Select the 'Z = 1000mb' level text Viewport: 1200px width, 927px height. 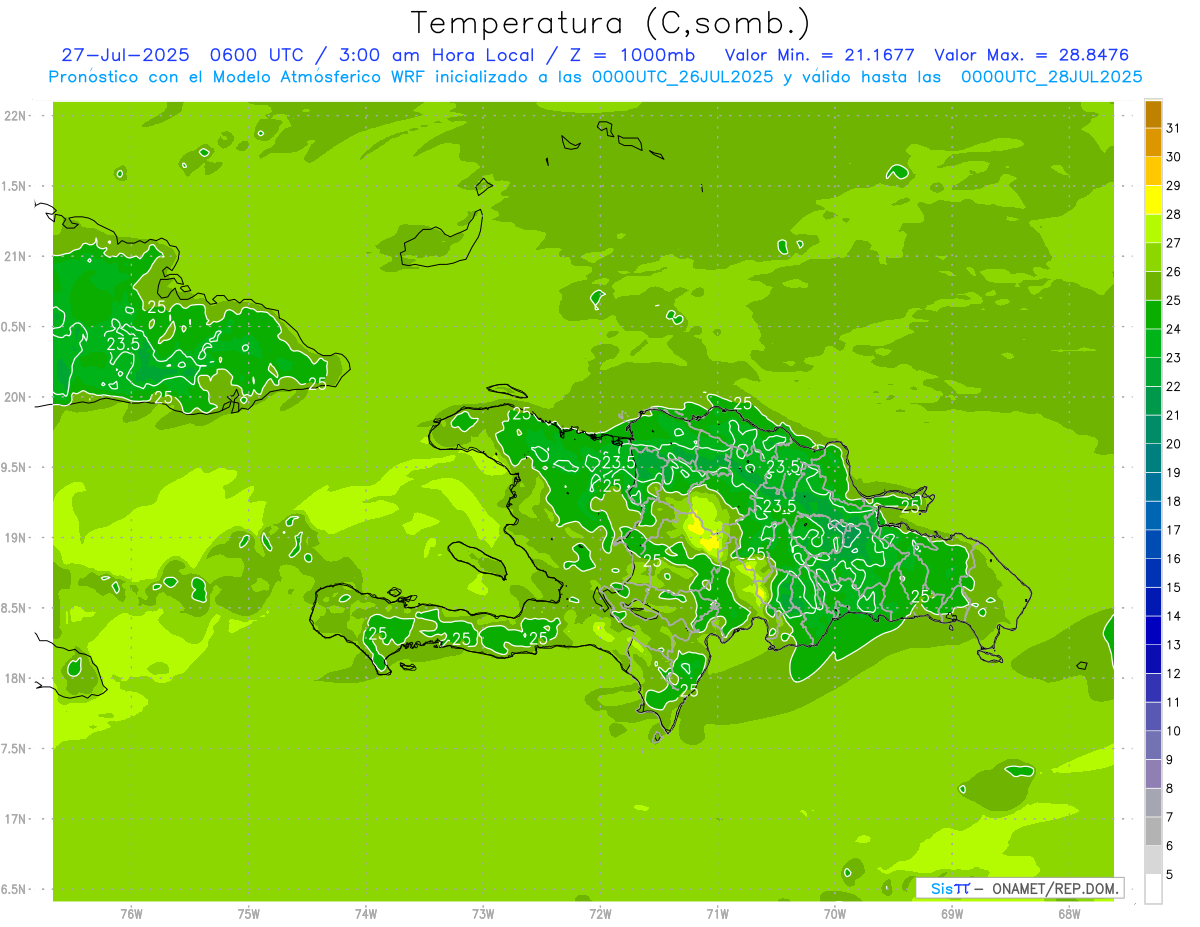(x=632, y=55)
